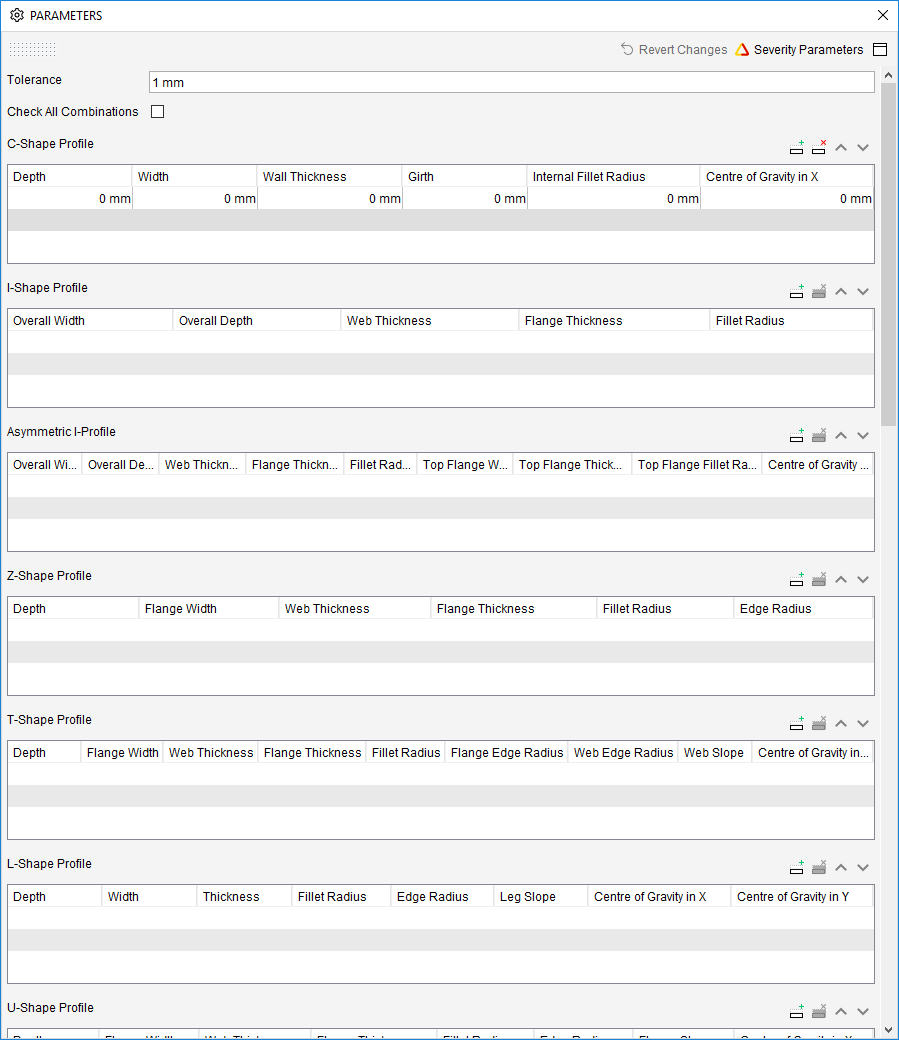Edit C-Shape Internal Fillet Radius value cell
The height and width of the screenshot is (1040, 899).
(x=614, y=198)
